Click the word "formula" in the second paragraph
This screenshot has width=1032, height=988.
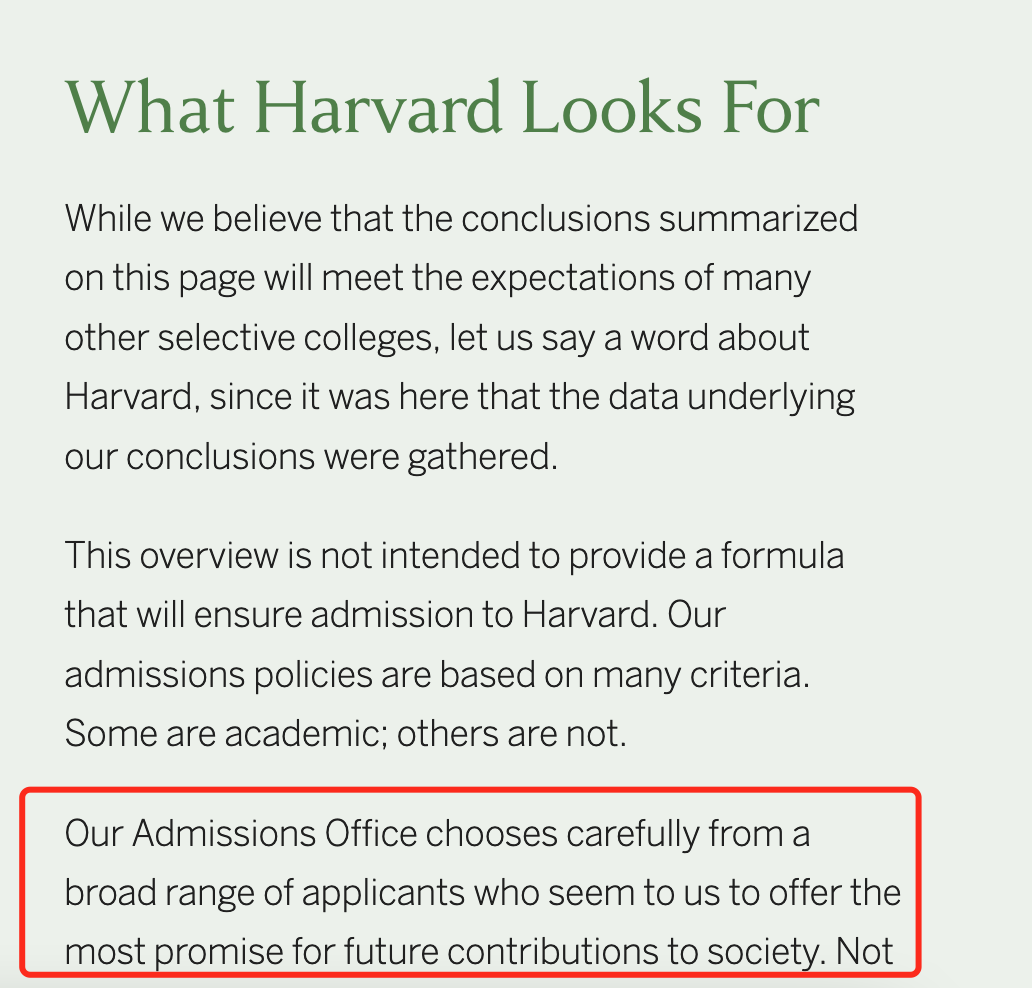pyautogui.click(x=783, y=555)
